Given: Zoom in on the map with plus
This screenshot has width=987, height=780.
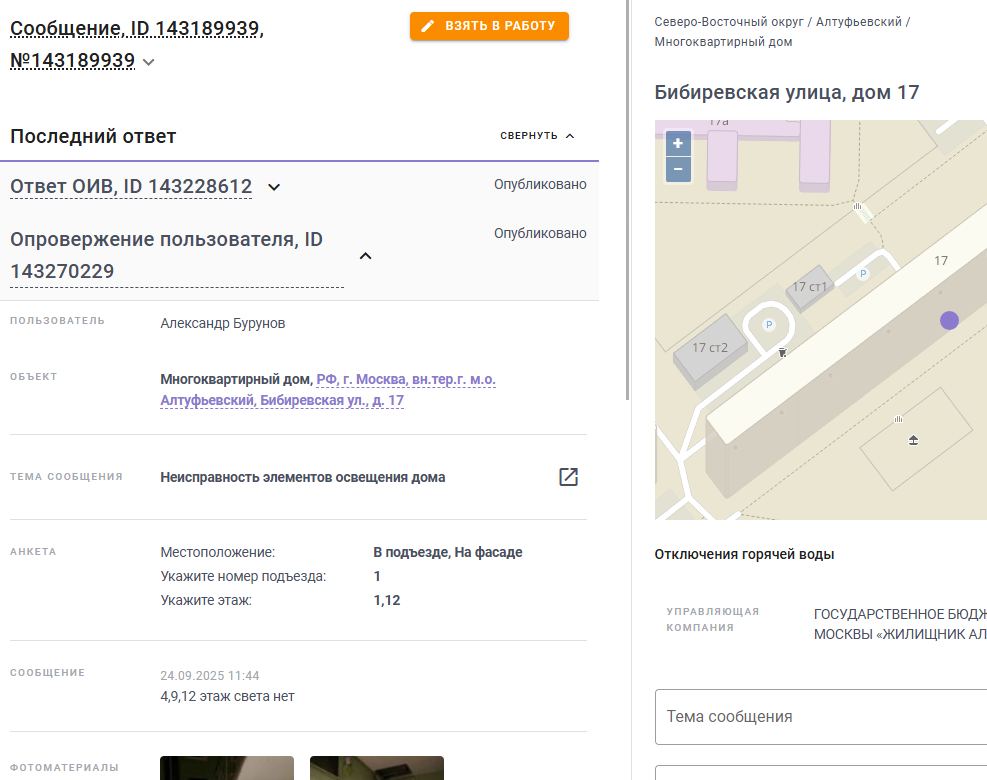Looking at the screenshot, I should [x=678, y=144].
